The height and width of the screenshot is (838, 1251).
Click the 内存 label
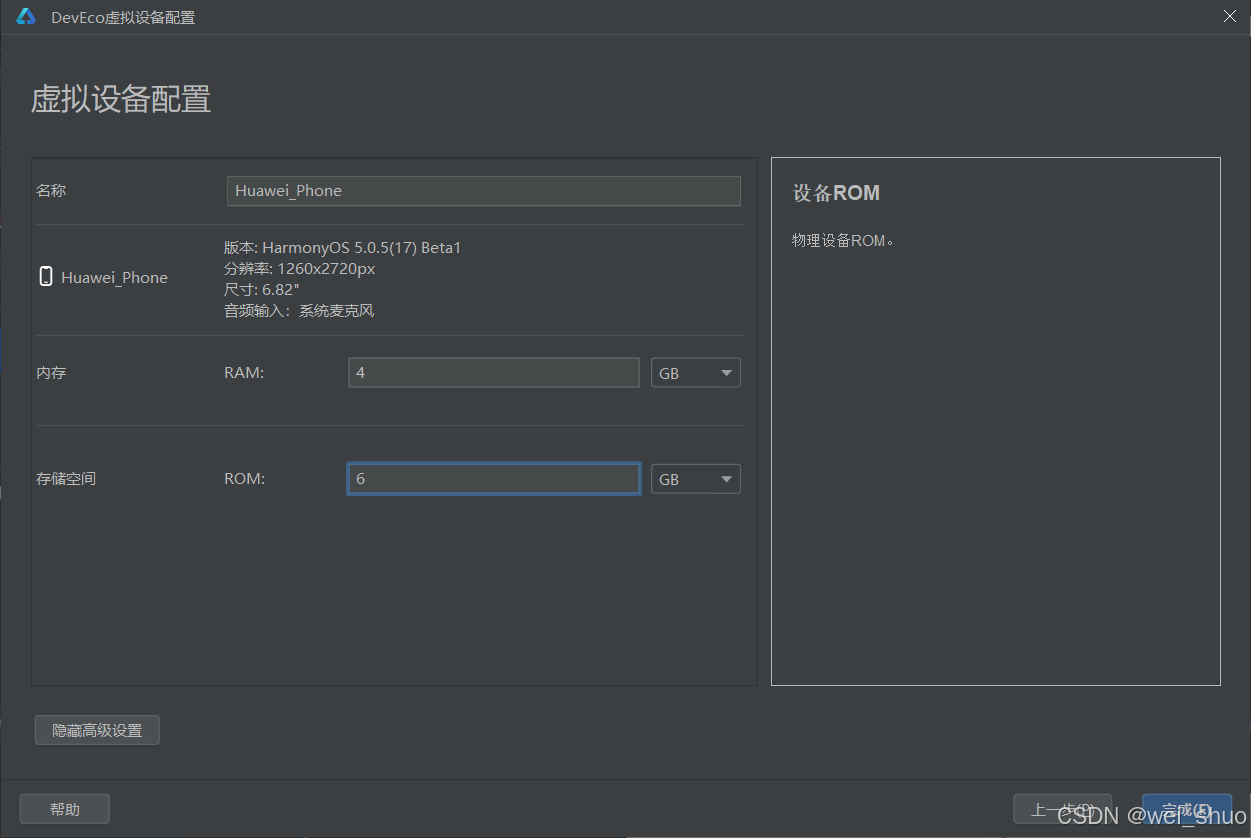pos(51,373)
